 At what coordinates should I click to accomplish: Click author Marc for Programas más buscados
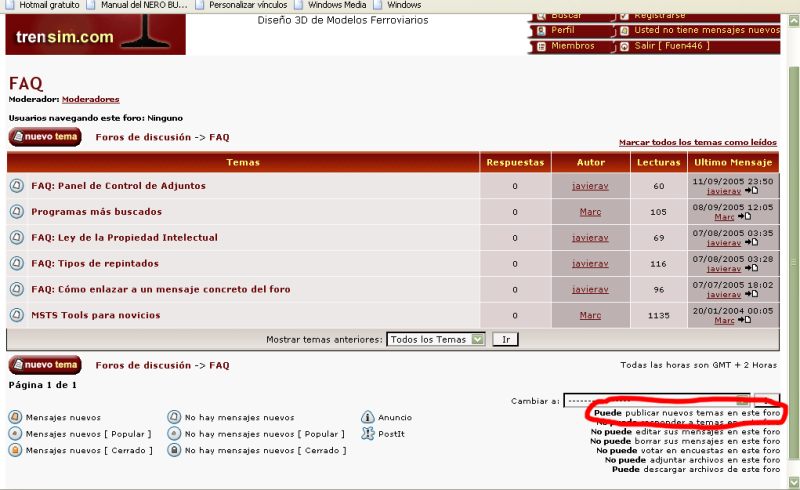(590, 212)
